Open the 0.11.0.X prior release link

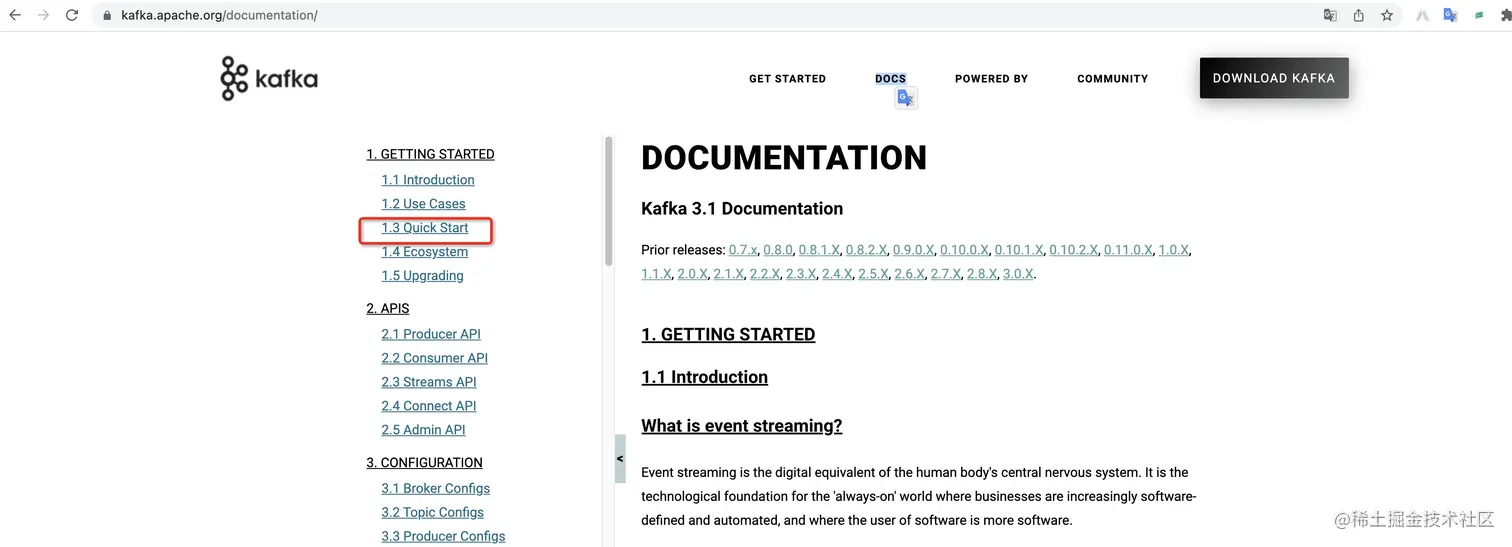pos(1128,250)
